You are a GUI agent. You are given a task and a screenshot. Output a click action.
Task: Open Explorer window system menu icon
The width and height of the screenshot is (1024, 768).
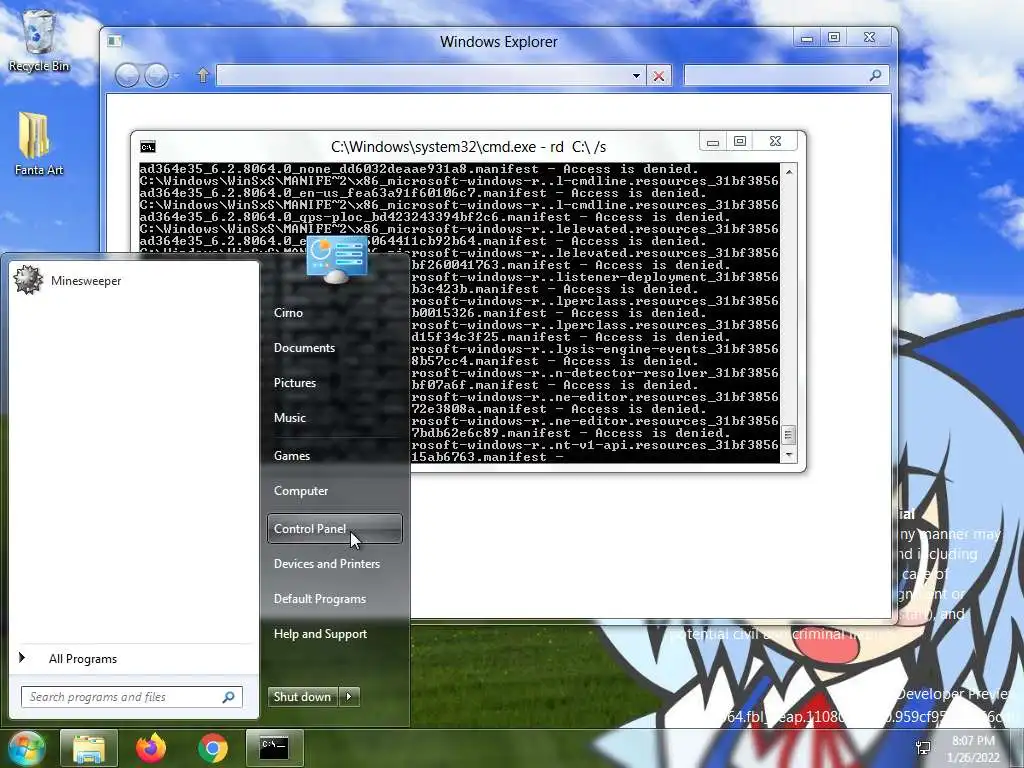click(114, 41)
